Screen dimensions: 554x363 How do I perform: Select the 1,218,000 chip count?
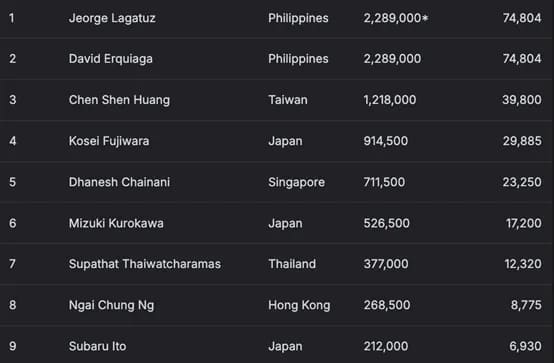tap(390, 100)
